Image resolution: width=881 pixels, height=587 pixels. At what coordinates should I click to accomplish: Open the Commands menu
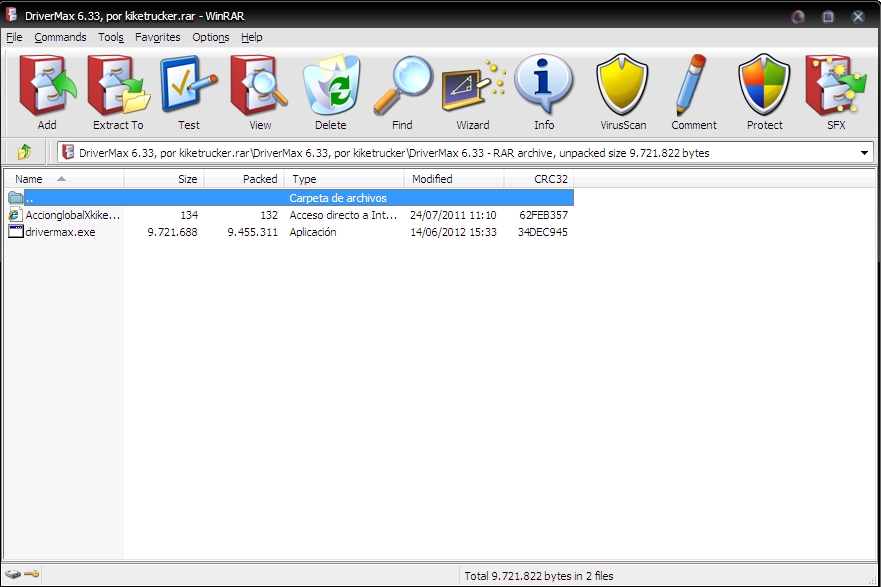click(x=60, y=37)
